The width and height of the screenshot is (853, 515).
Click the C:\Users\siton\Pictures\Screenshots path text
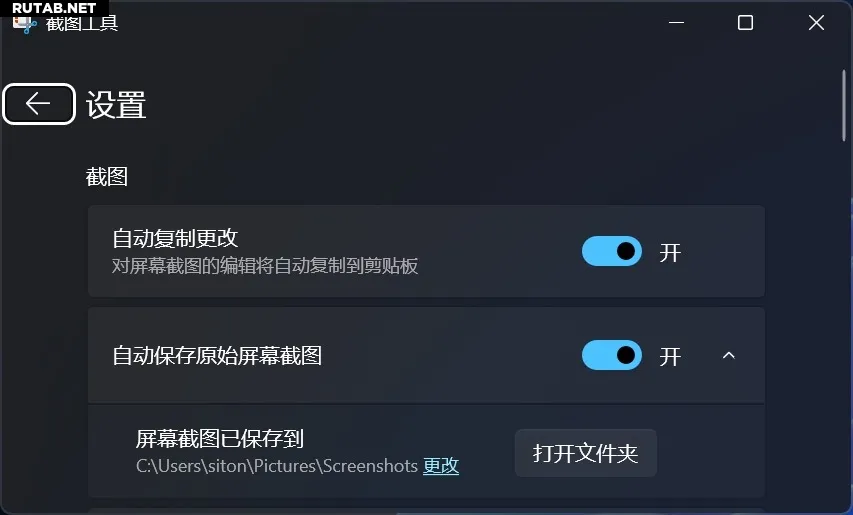(x=277, y=466)
